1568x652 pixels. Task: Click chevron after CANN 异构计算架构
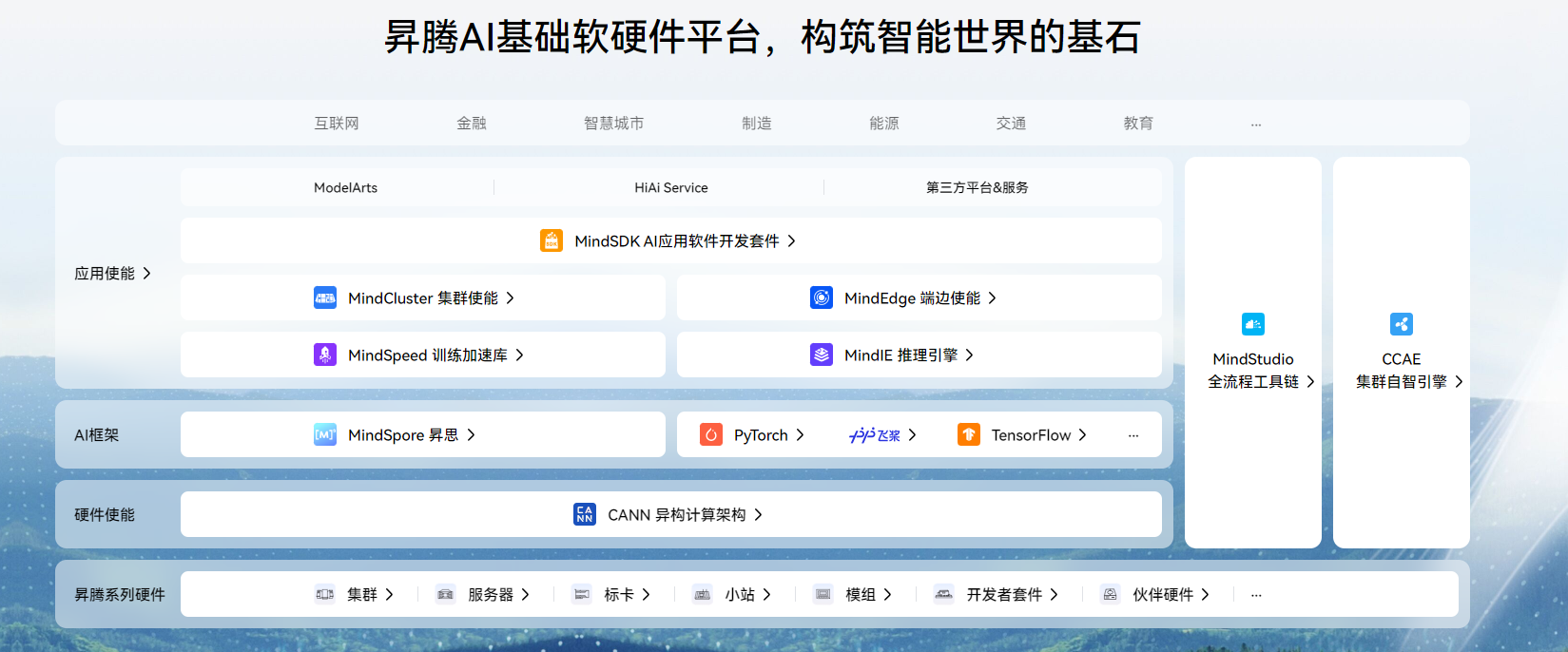758,514
